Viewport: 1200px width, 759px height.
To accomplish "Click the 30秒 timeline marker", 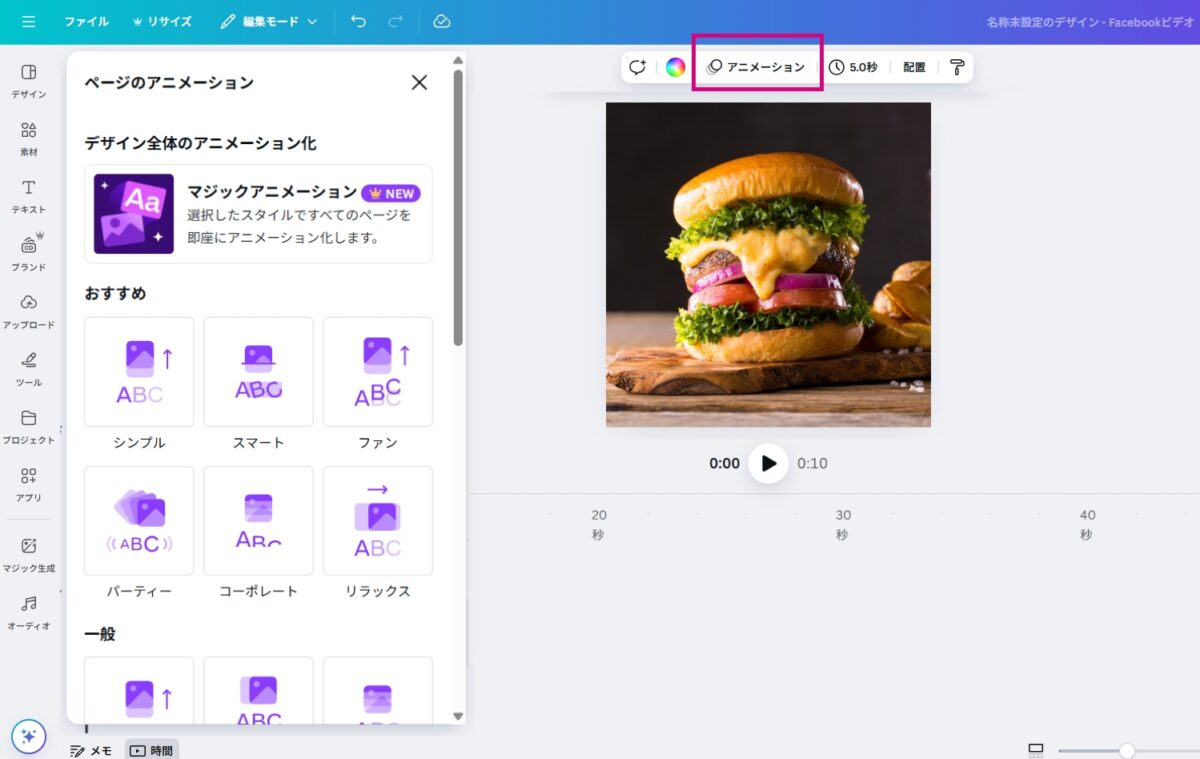I will click(x=843, y=525).
